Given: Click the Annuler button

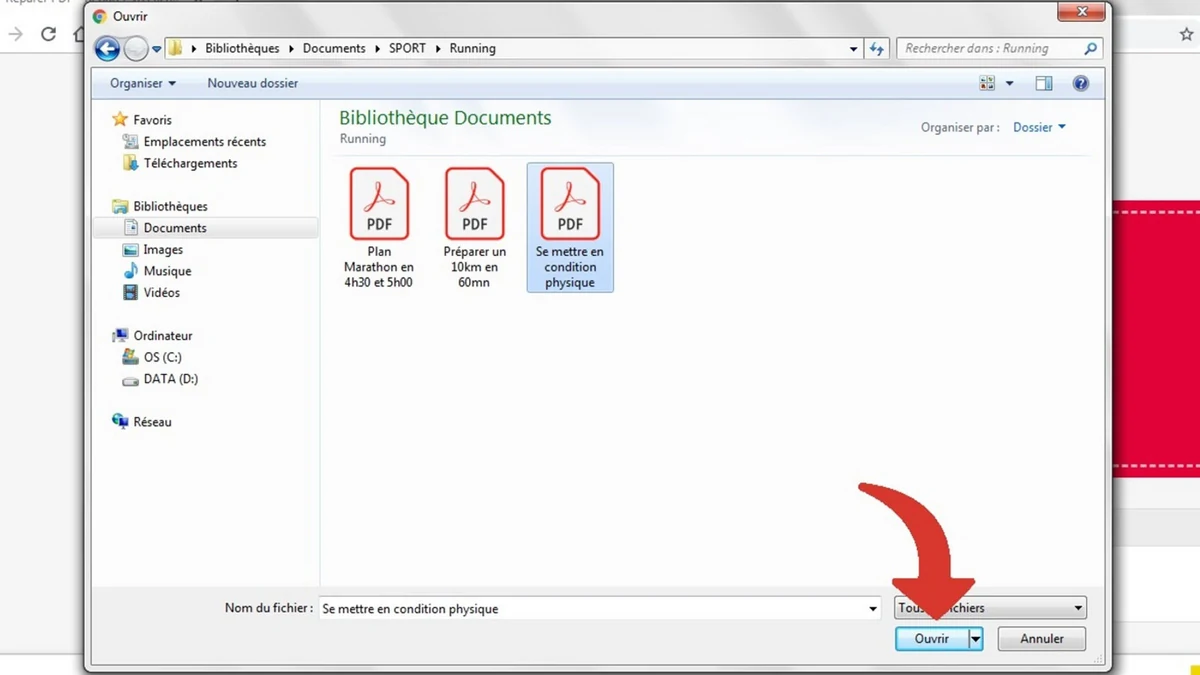Looking at the screenshot, I should coord(1041,638).
